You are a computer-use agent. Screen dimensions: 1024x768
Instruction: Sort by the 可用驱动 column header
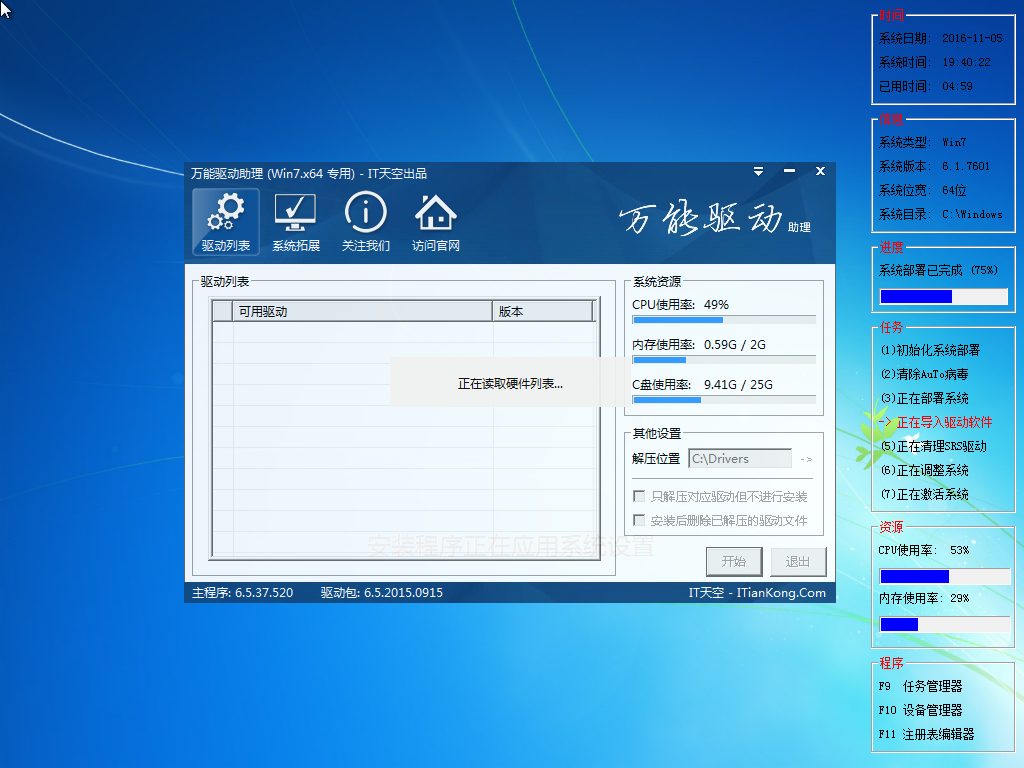[362, 312]
